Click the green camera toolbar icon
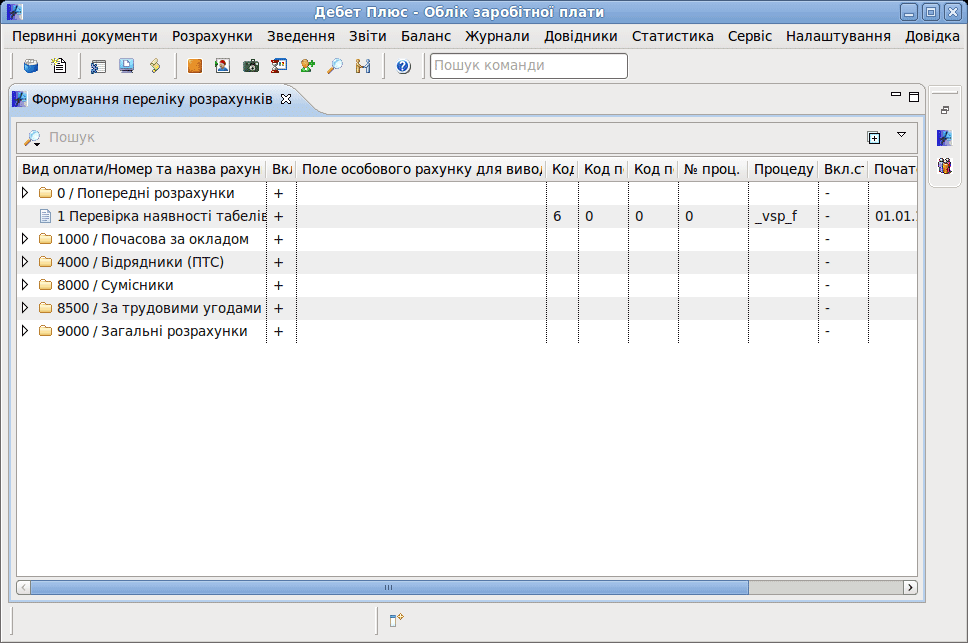 (251, 66)
